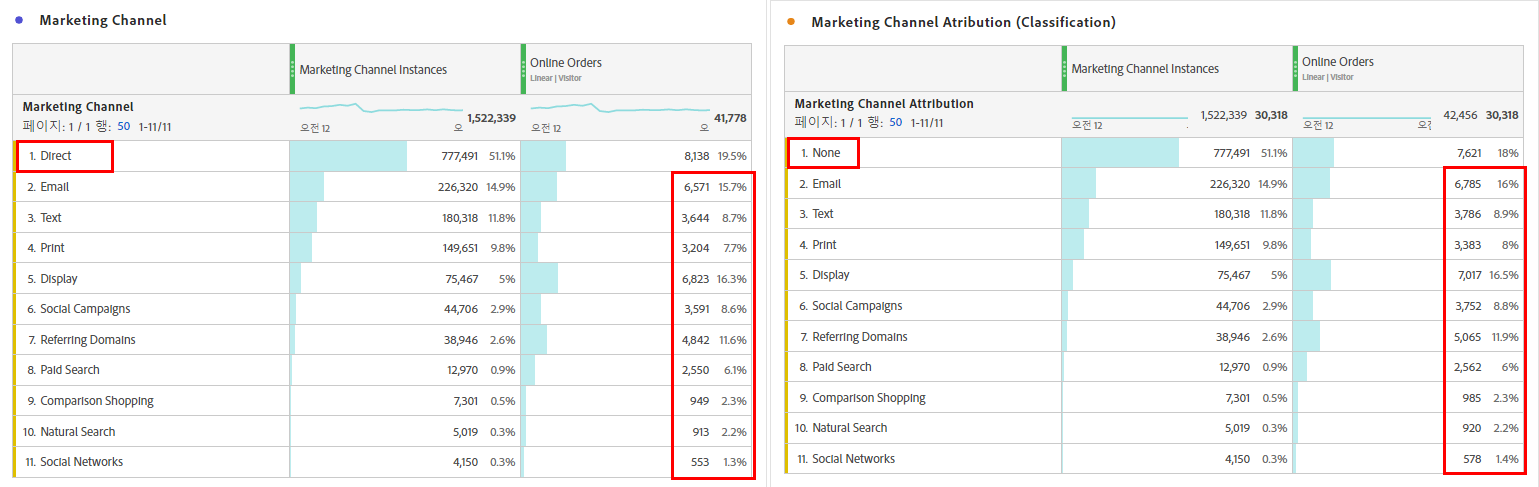Click green handle on Online Orders column totaling 42,456
This screenshot has width=1539, height=487.
(x=1295, y=69)
